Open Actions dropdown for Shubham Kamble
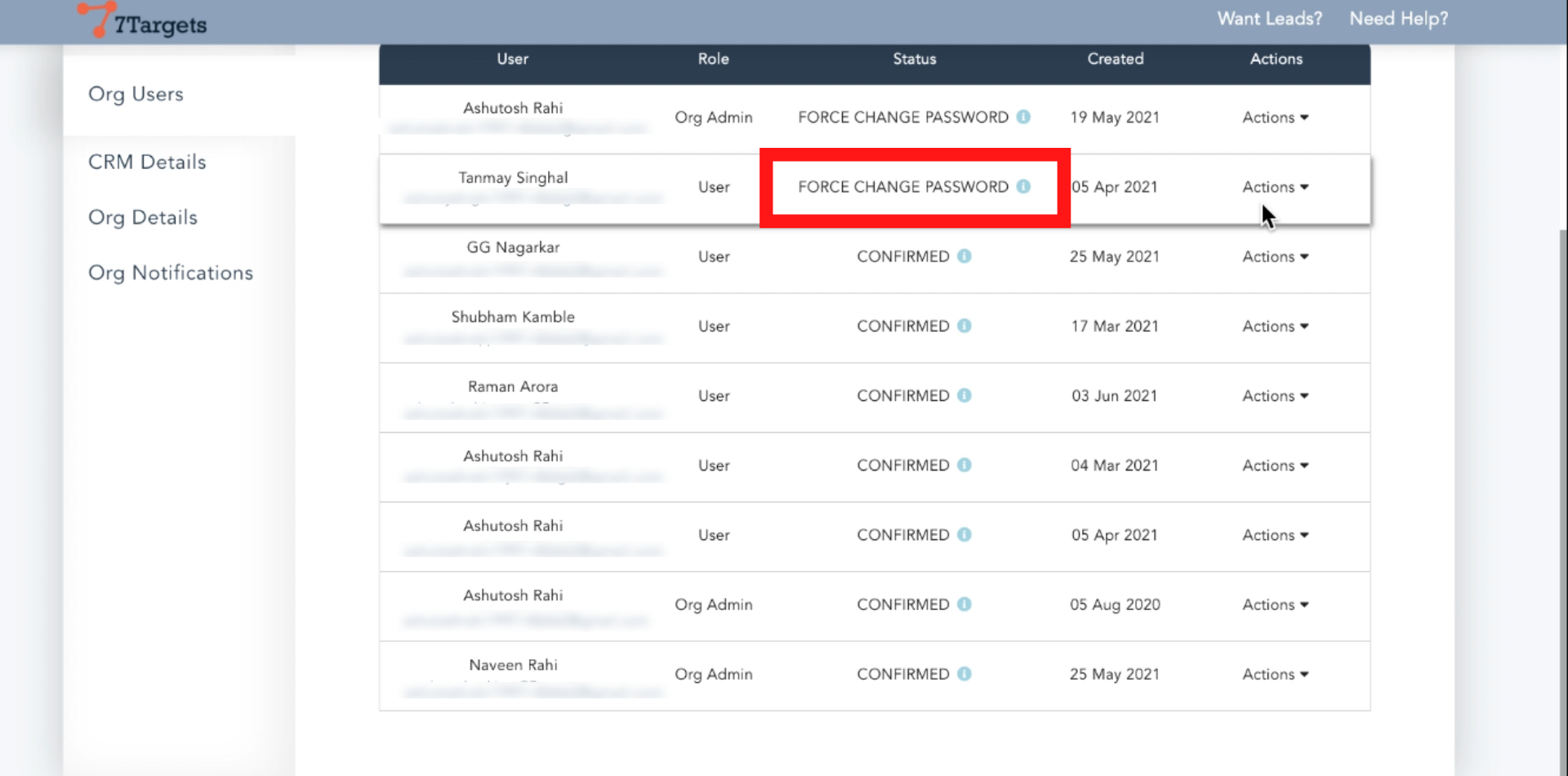1568x776 pixels. click(x=1275, y=326)
